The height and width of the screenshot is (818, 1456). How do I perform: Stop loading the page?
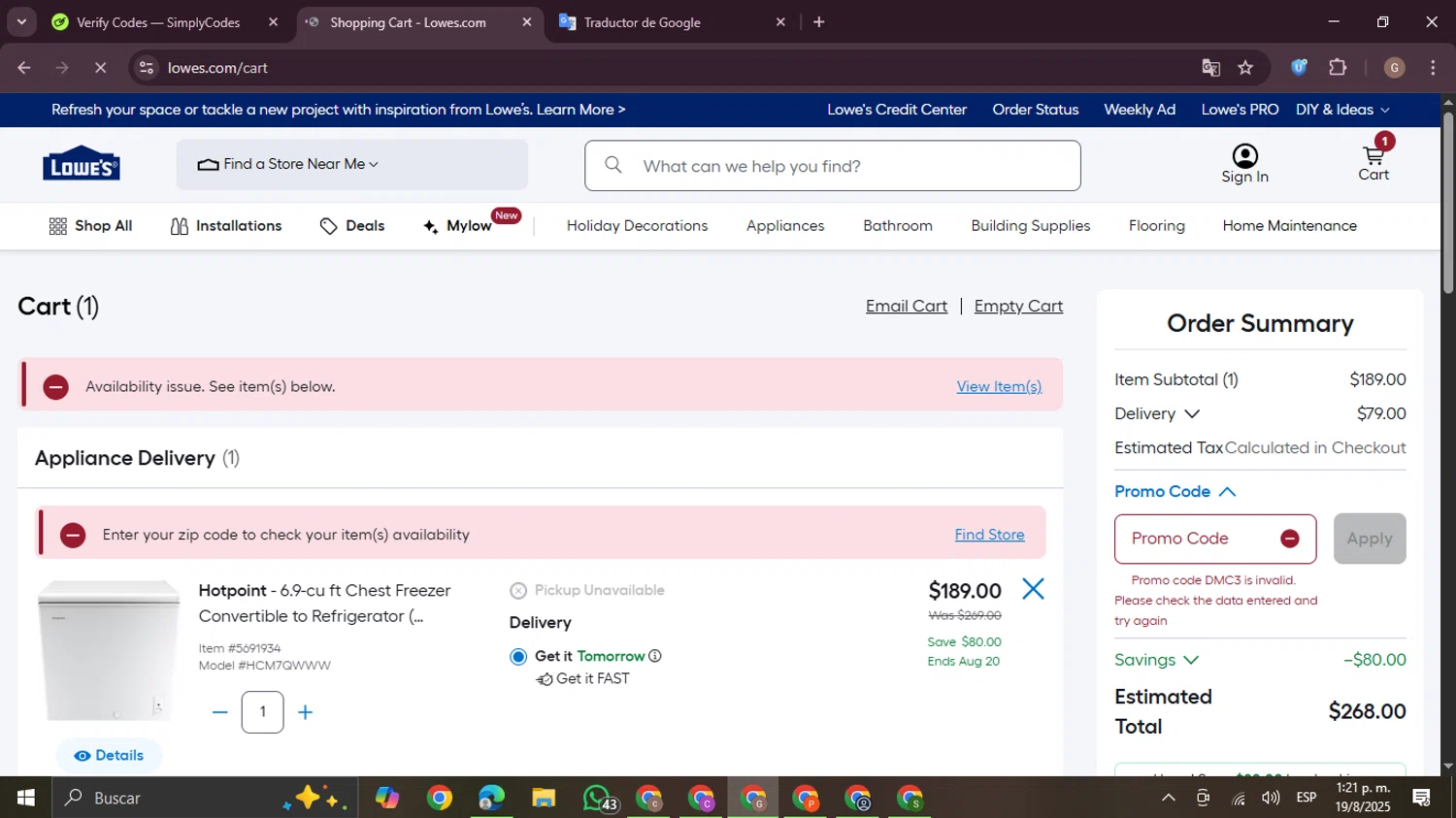[100, 67]
